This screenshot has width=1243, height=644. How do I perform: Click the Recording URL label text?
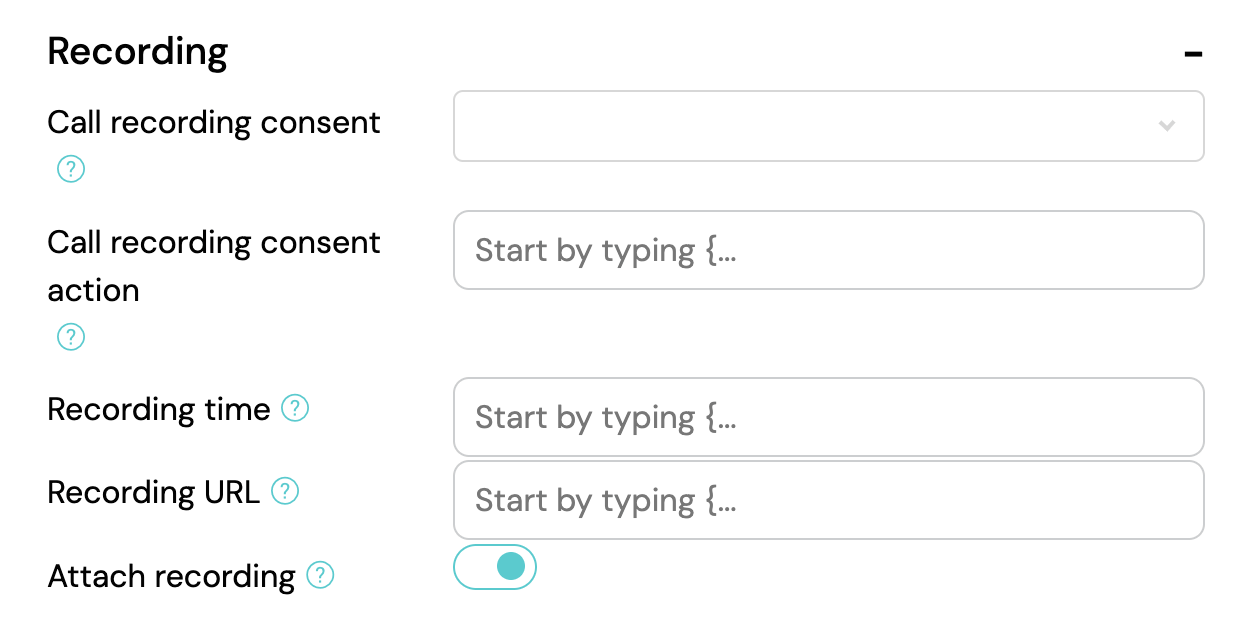point(154,492)
